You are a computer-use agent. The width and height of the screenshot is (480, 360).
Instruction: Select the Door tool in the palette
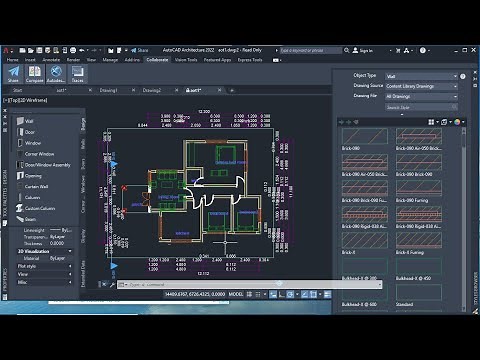coord(26,132)
